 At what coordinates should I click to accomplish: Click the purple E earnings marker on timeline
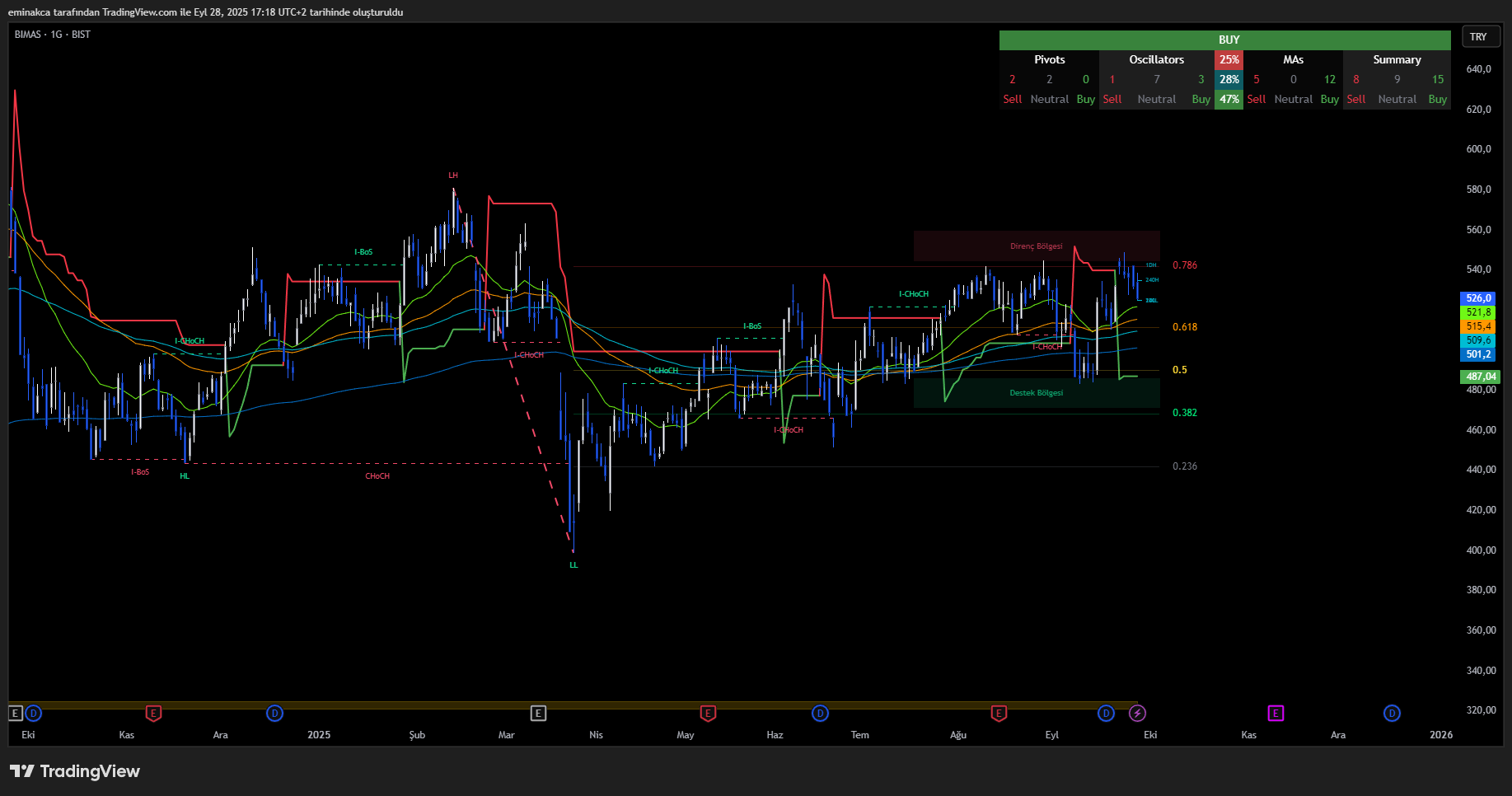click(1275, 713)
